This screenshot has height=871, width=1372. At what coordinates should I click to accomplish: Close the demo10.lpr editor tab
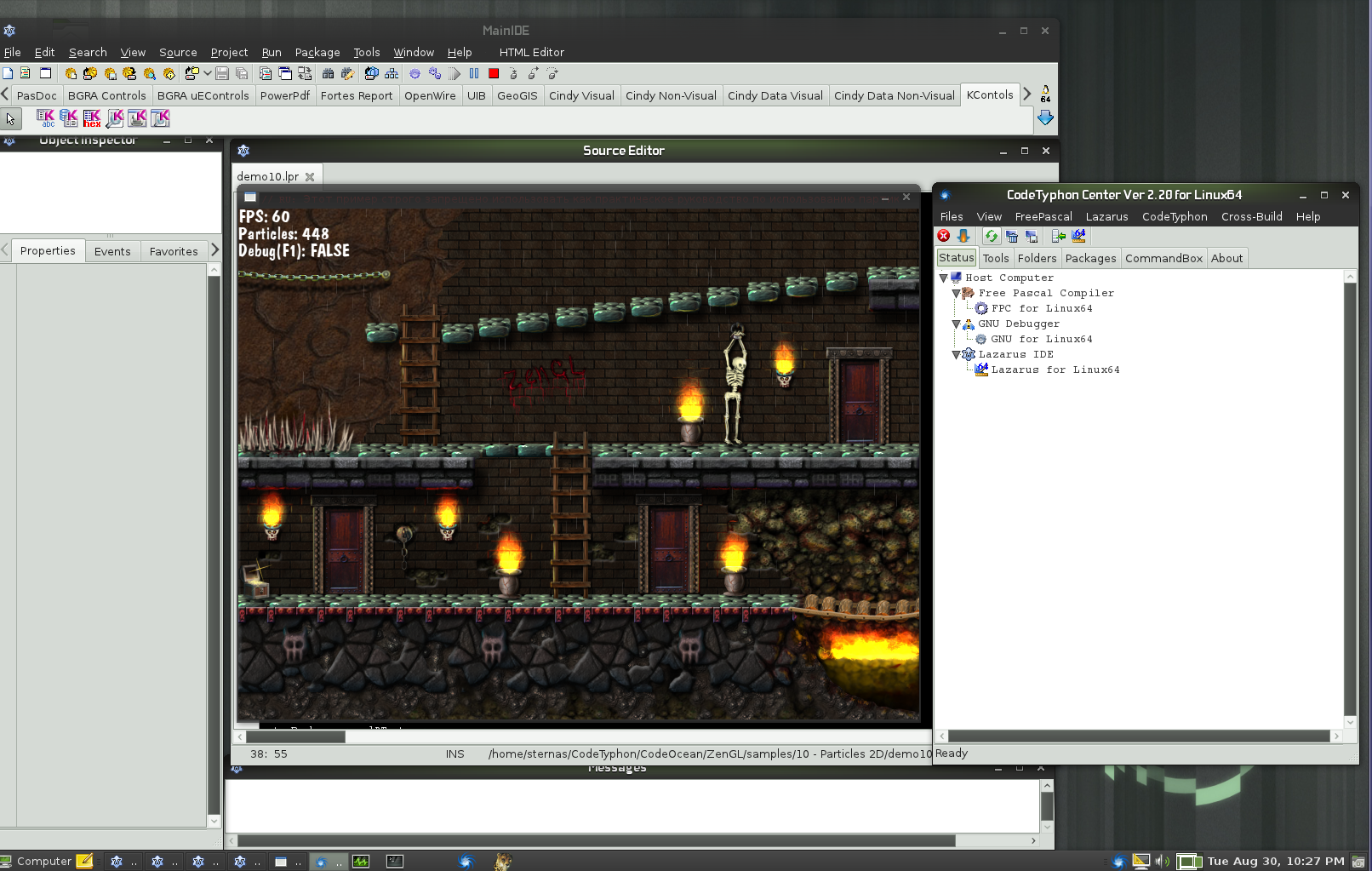(x=310, y=177)
